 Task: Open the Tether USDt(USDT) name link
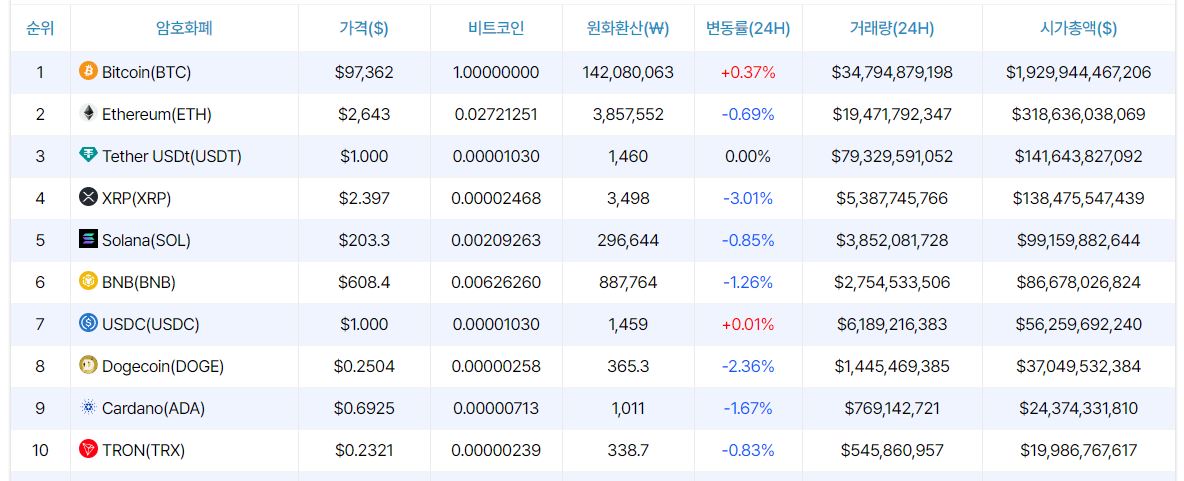click(x=172, y=157)
